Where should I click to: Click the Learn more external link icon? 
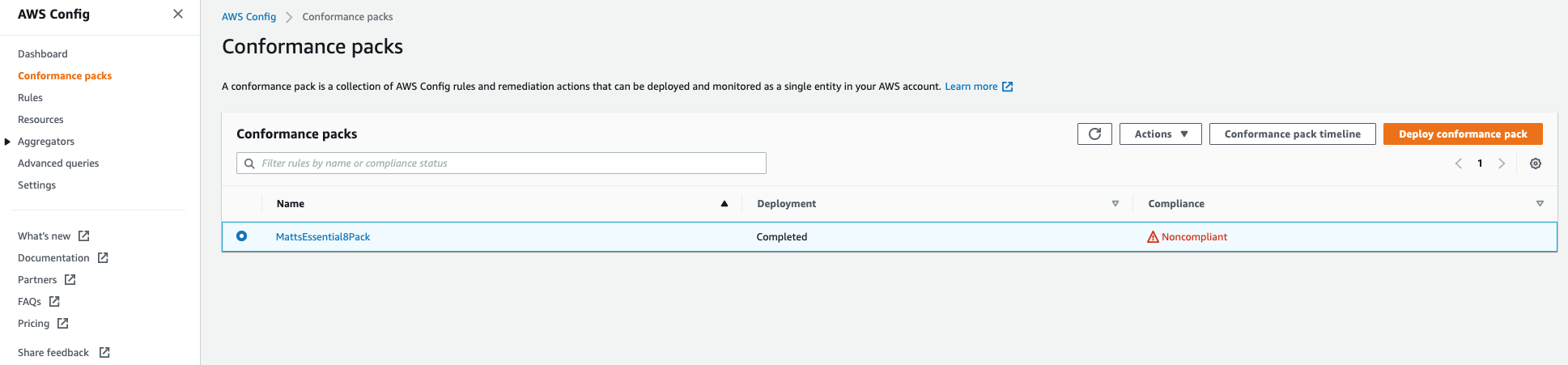click(1008, 87)
